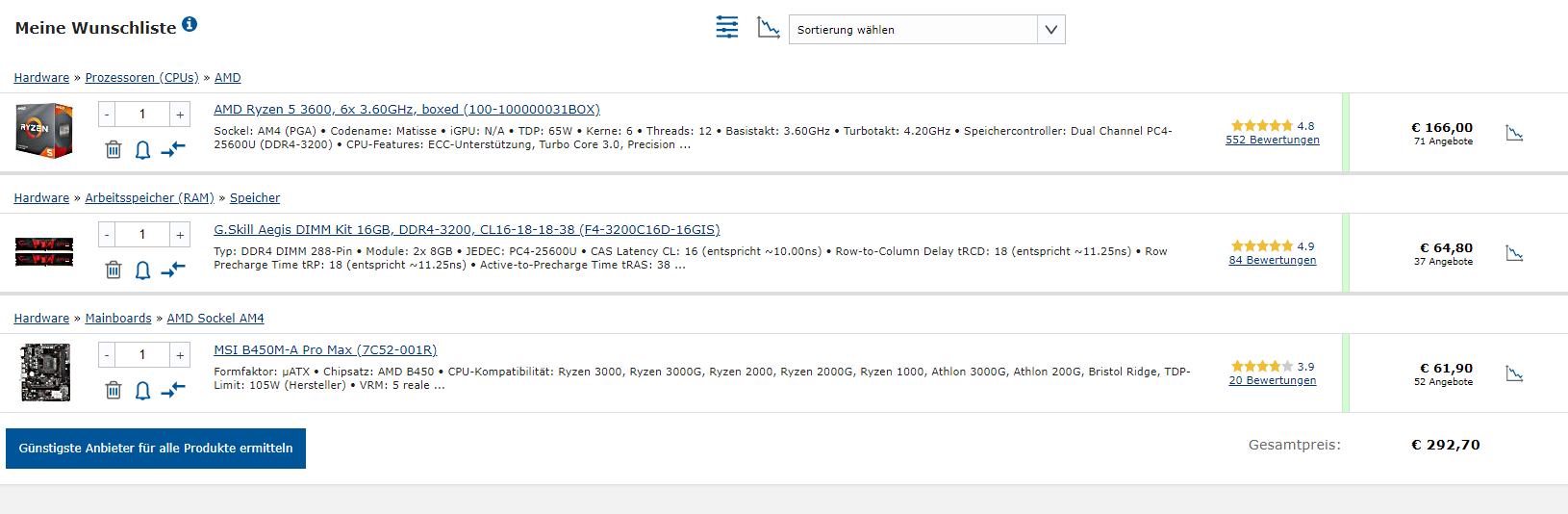Screen dimensions: 1568x514
Task: Click Hardware breadcrumb above G.Skill row
Action: pos(41,198)
